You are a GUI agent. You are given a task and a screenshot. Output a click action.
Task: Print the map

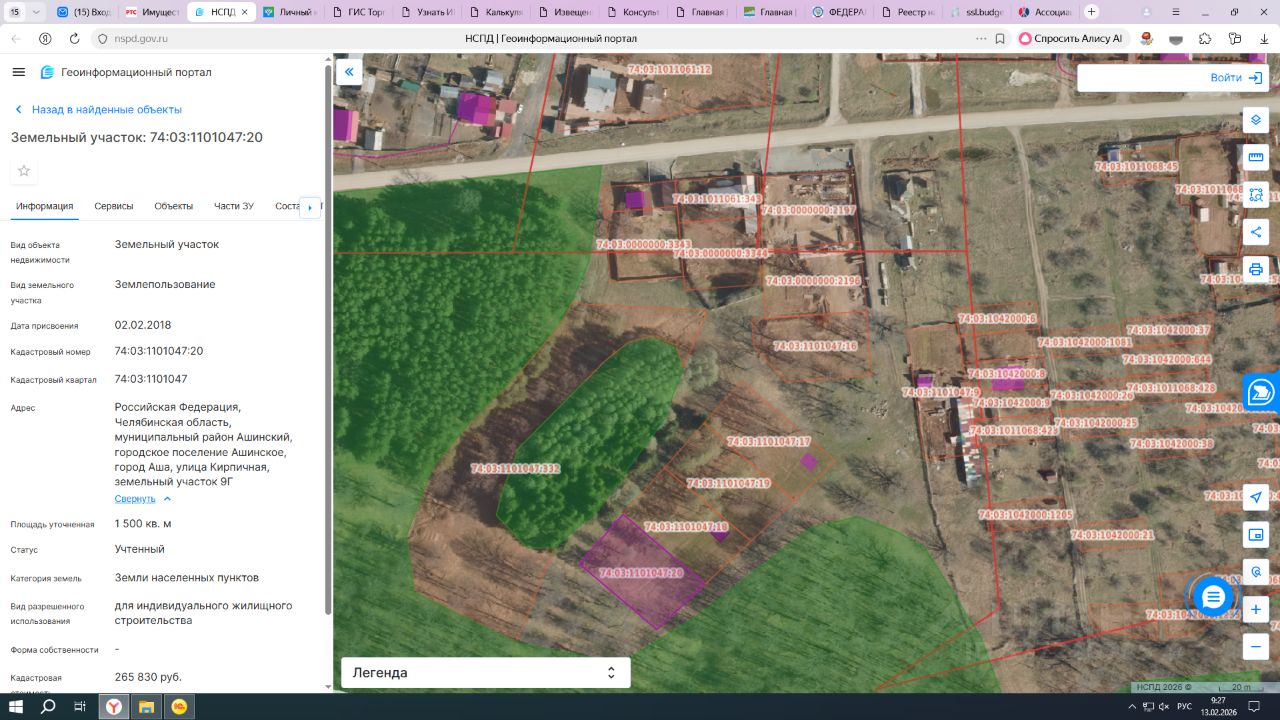coord(1256,269)
